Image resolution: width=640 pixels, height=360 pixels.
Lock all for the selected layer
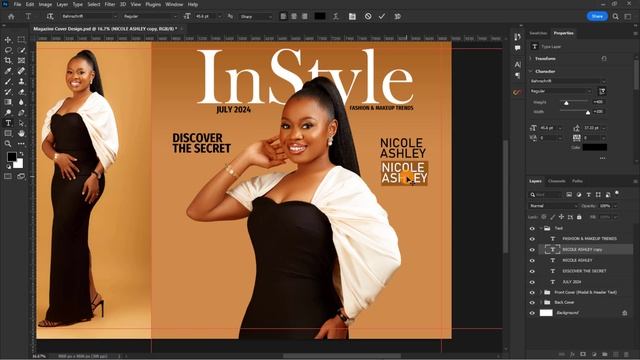(579, 217)
